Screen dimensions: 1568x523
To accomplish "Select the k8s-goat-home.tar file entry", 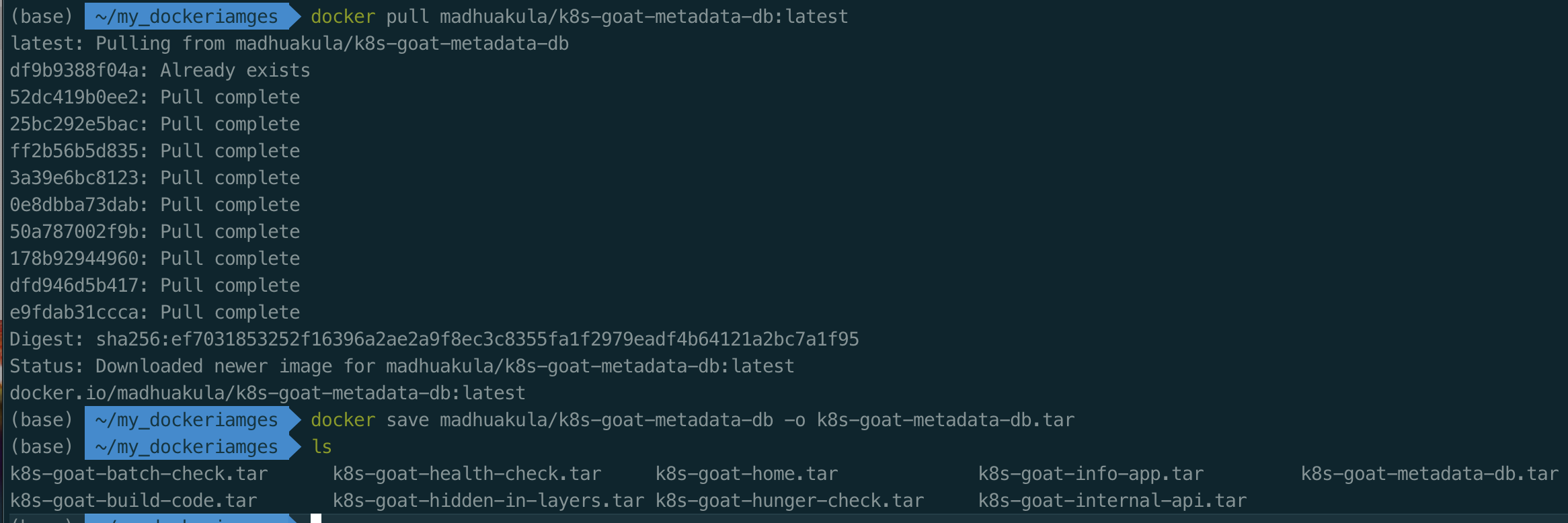I will coord(746,474).
